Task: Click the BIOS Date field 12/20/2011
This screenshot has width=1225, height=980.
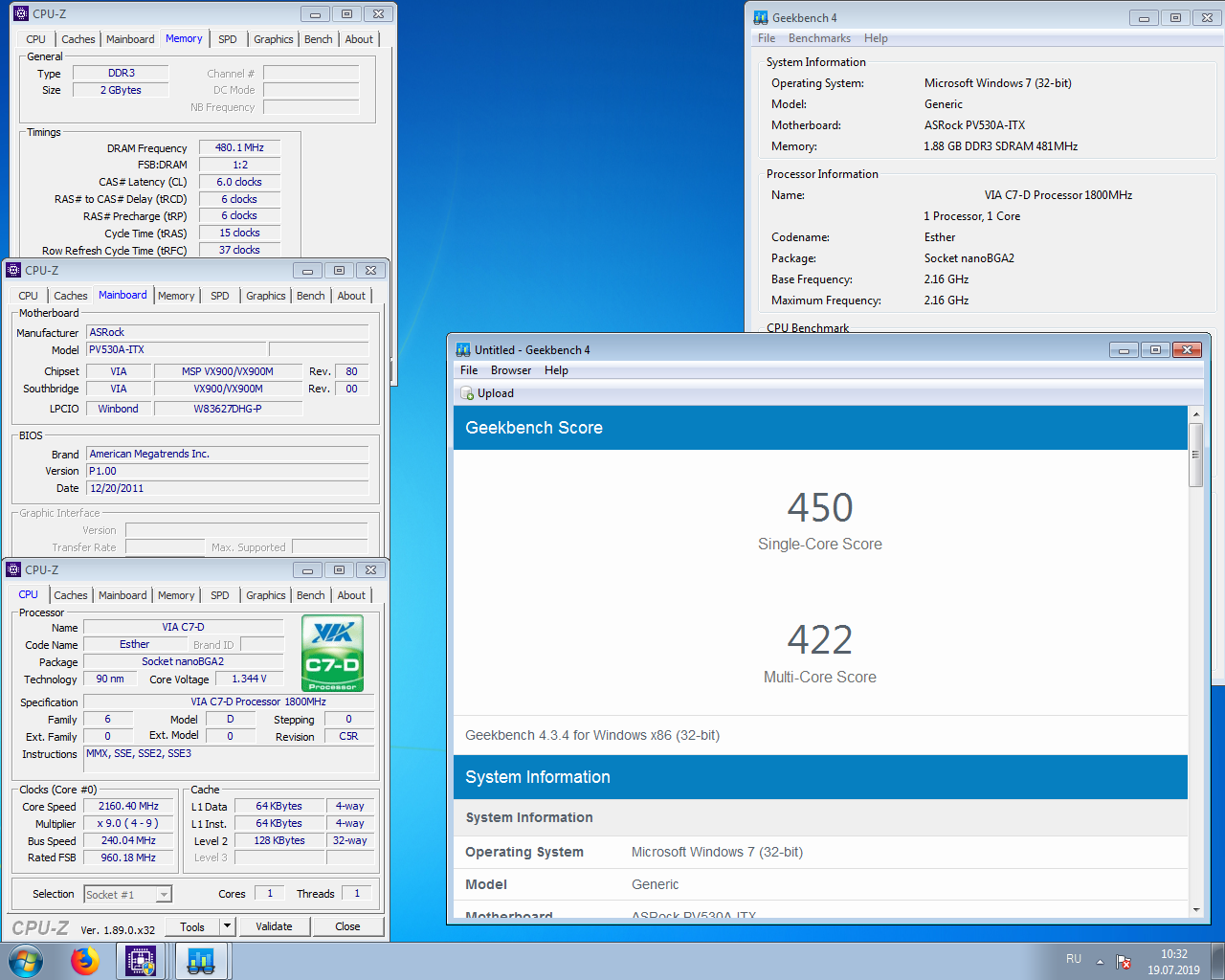Action: [228, 488]
